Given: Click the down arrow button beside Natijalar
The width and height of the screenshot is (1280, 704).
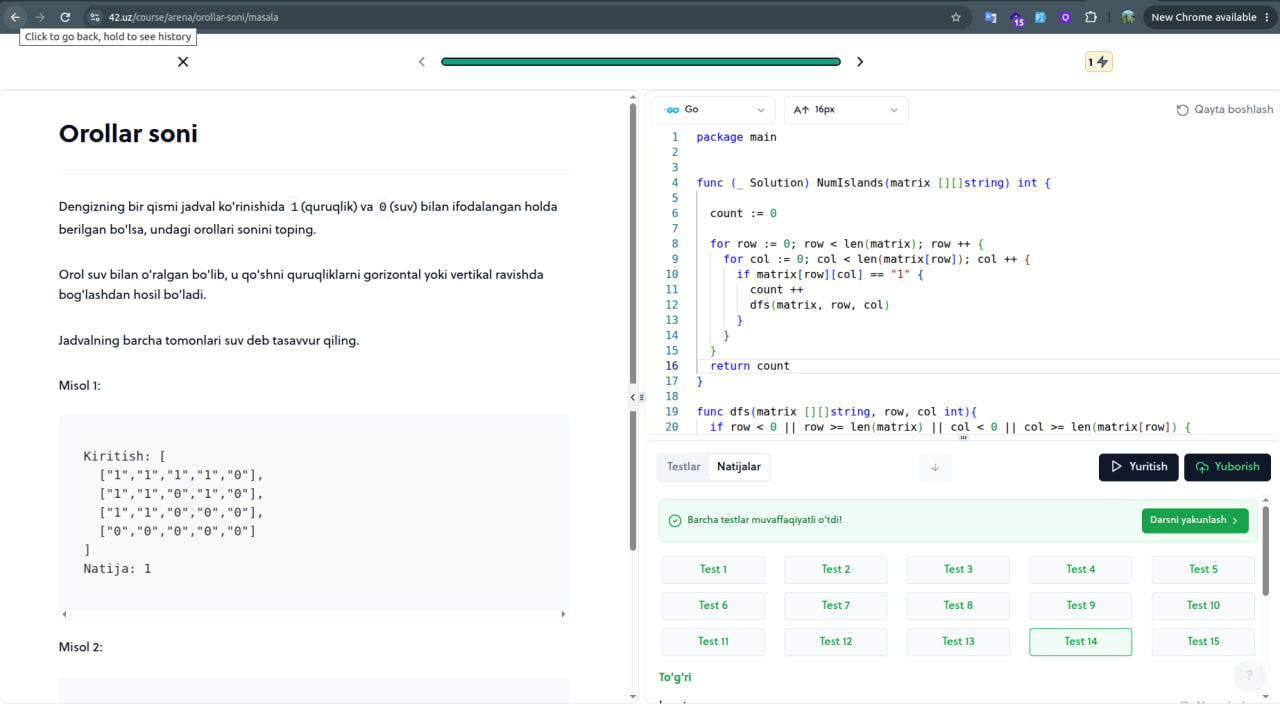Looking at the screenshot, I should click(935, 467).
